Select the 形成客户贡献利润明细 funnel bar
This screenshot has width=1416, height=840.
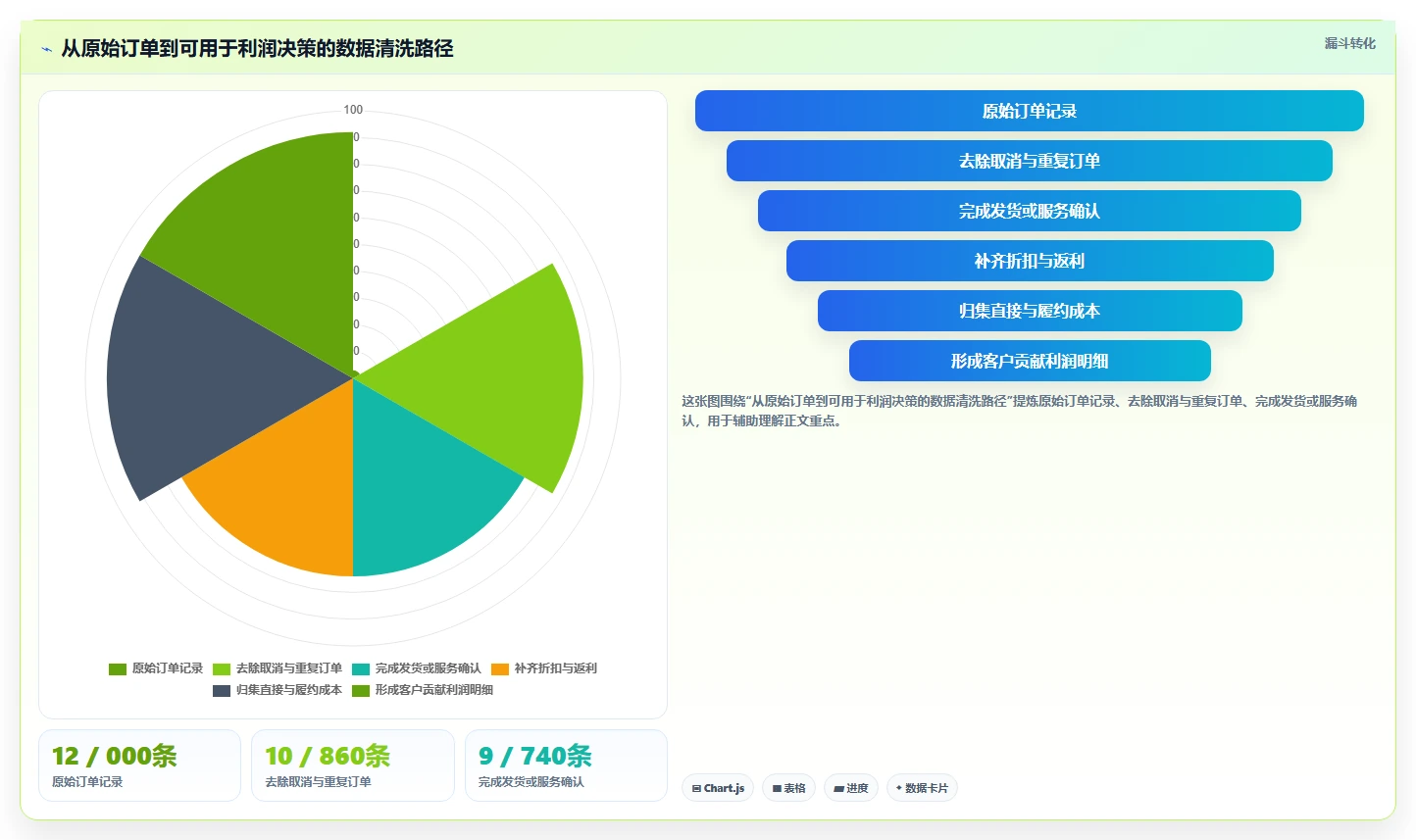[1030, 361]
